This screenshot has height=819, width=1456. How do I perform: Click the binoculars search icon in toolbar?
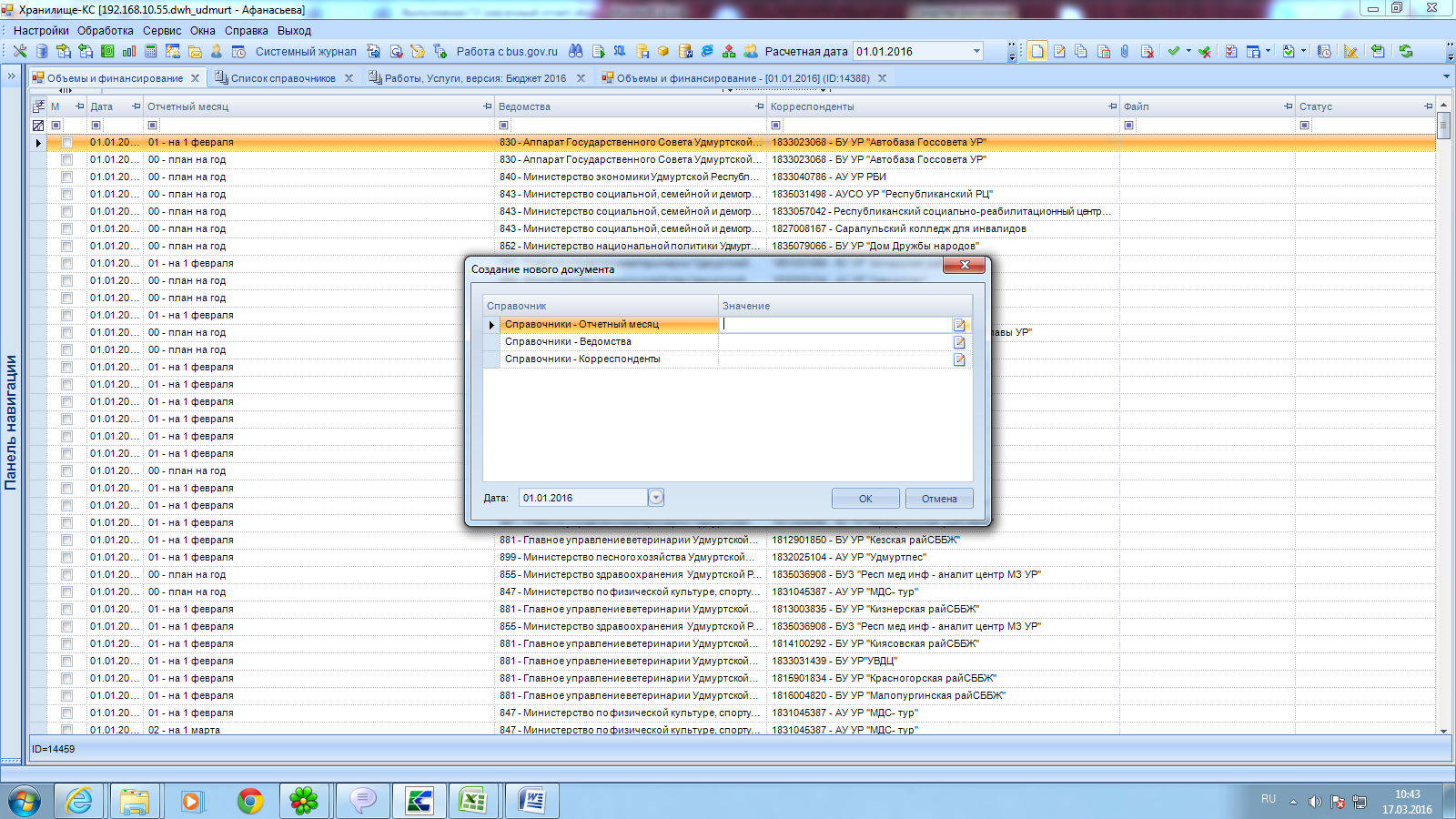pyautogui.click(x=575, y=52)
